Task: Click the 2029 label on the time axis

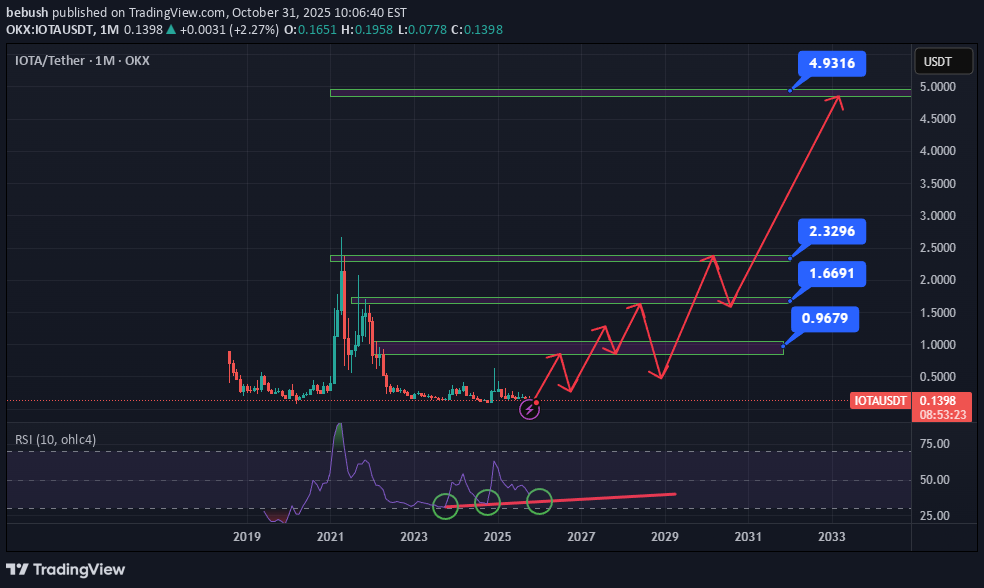Action: [x=664, y=537]
